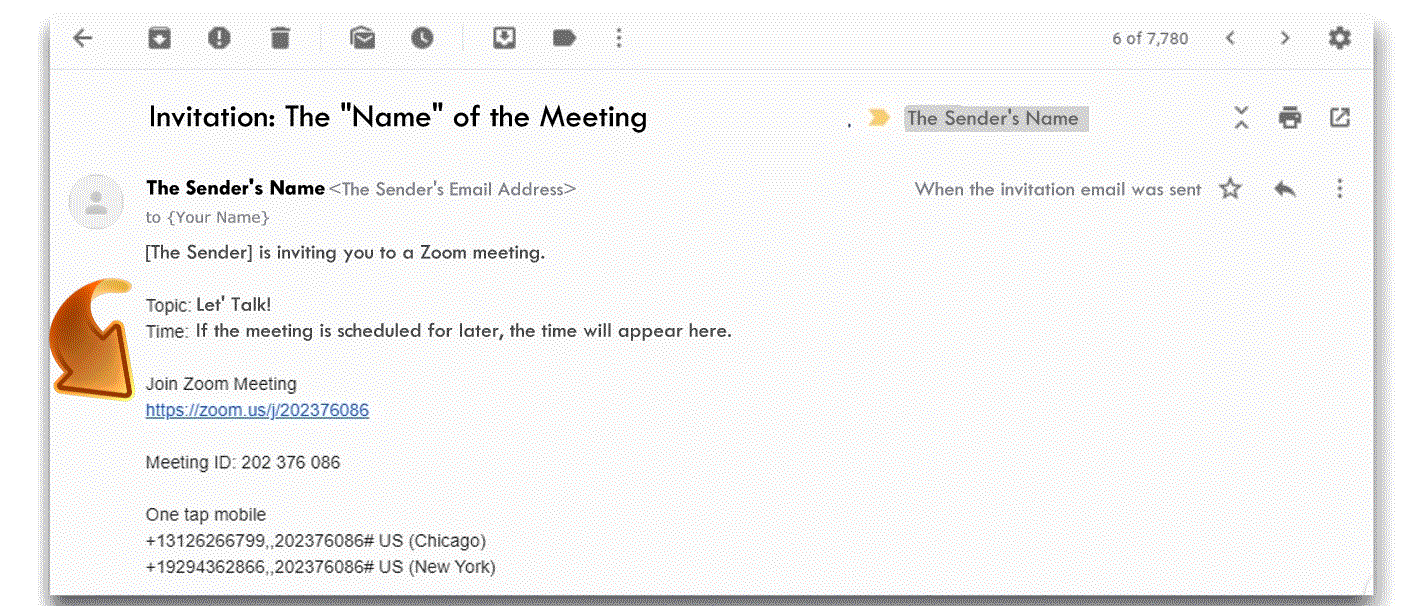Image resolution: width=1425 pixels, height=606 pixels.
Task: Reply to The Sender's message
Action: (x=1285, y=188)
